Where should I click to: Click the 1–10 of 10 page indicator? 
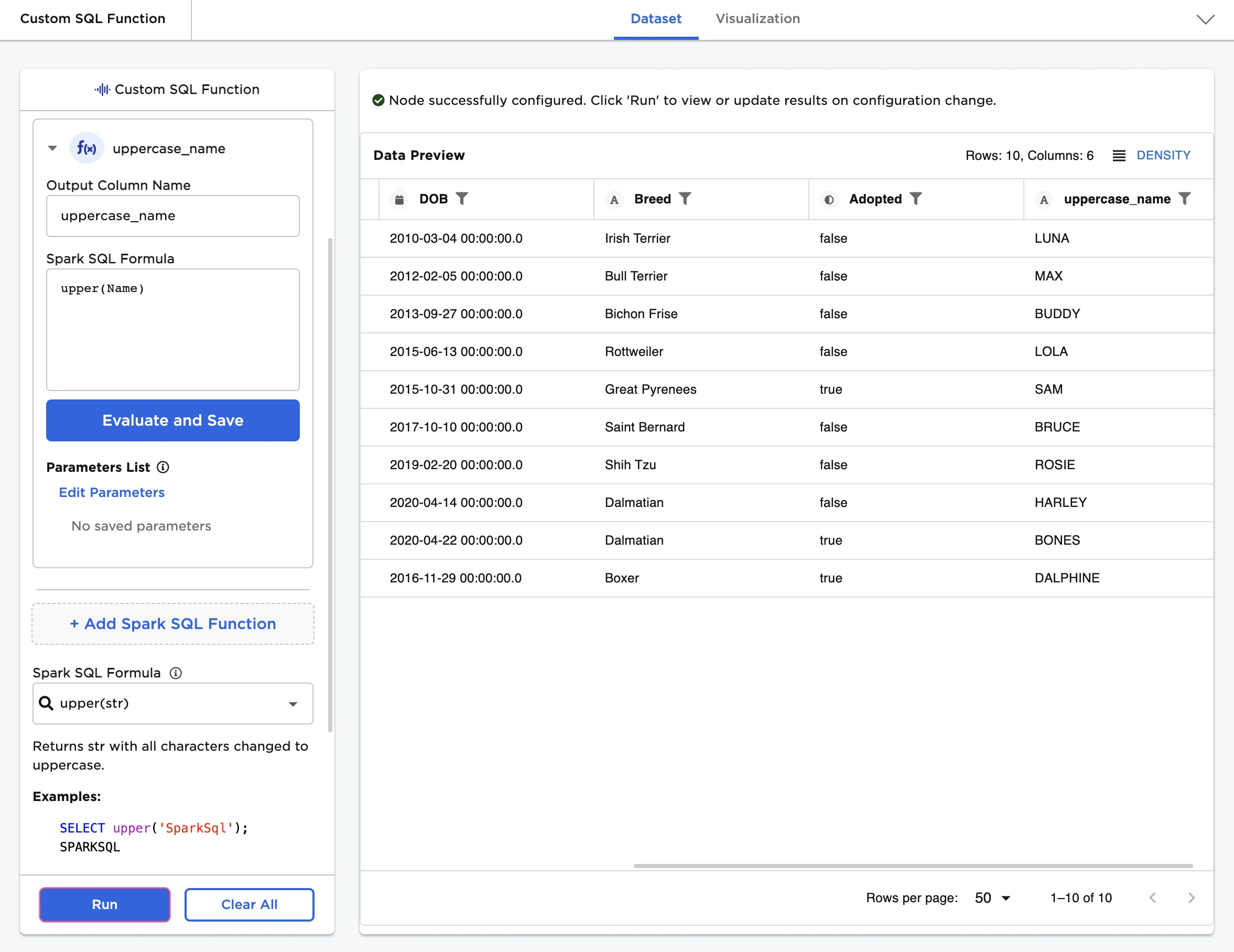point(1081,898)
